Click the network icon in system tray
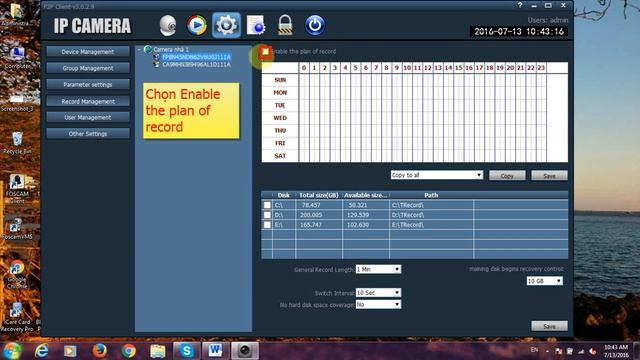This screenshot has height=360, width=640. [x=580, y=351]
